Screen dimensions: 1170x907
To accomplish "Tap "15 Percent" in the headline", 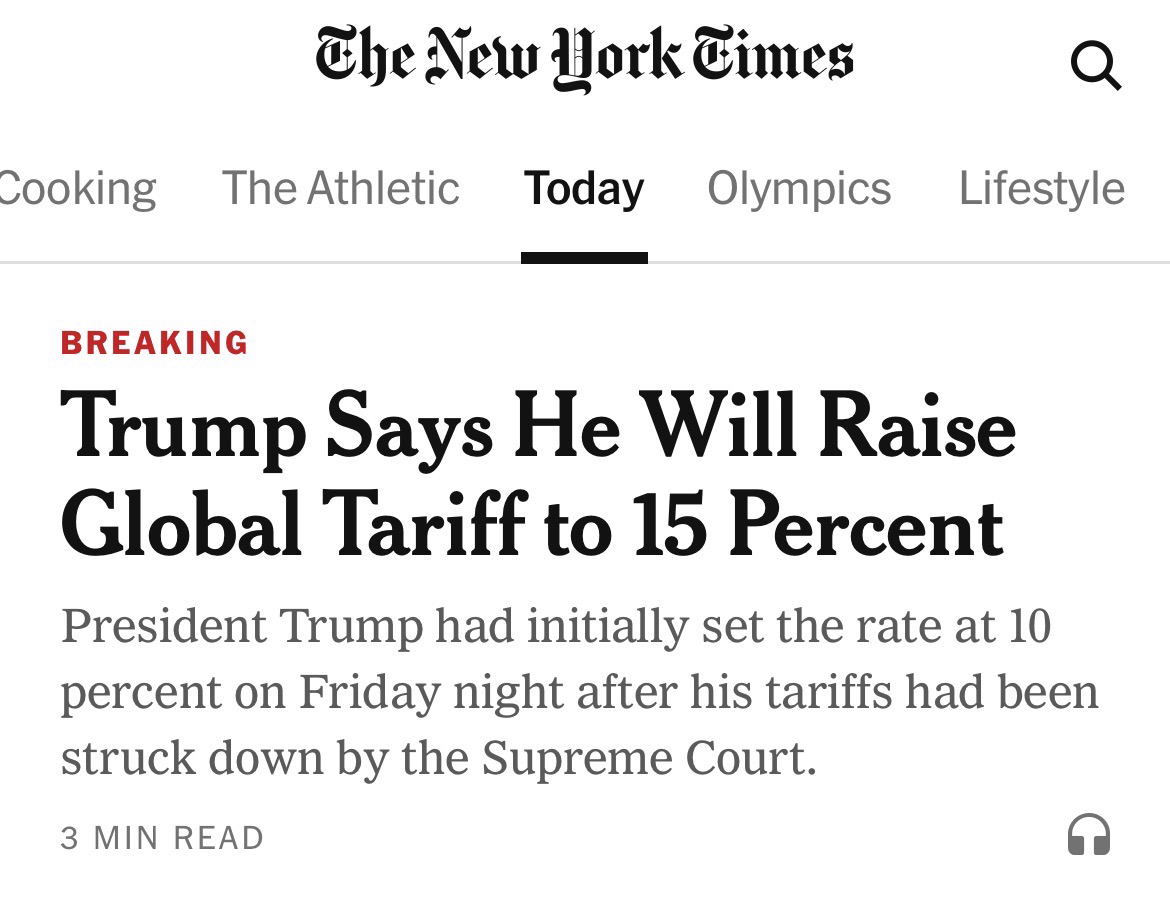I will 818,527.
